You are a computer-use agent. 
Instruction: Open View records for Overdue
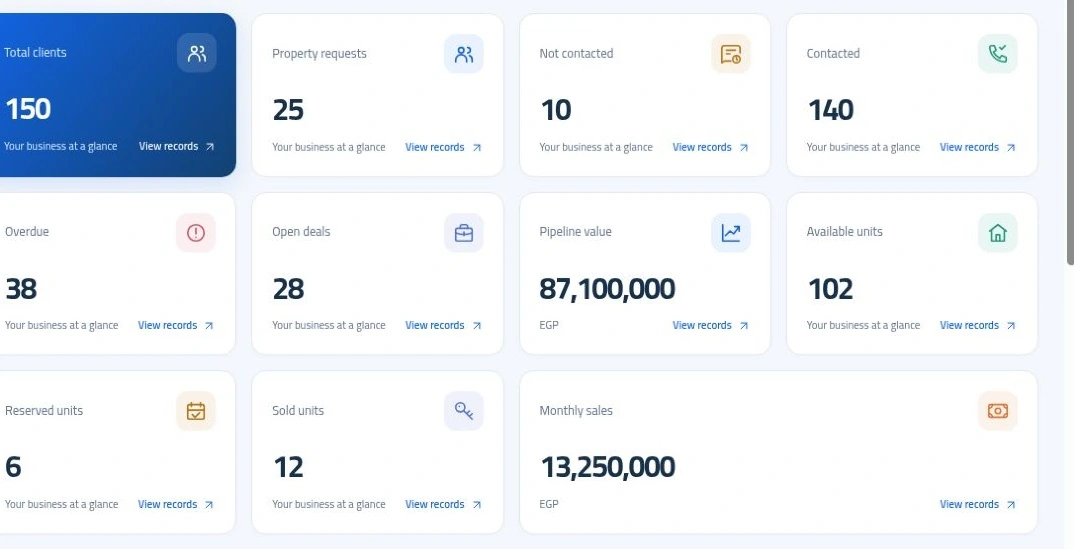click(176, 326)
